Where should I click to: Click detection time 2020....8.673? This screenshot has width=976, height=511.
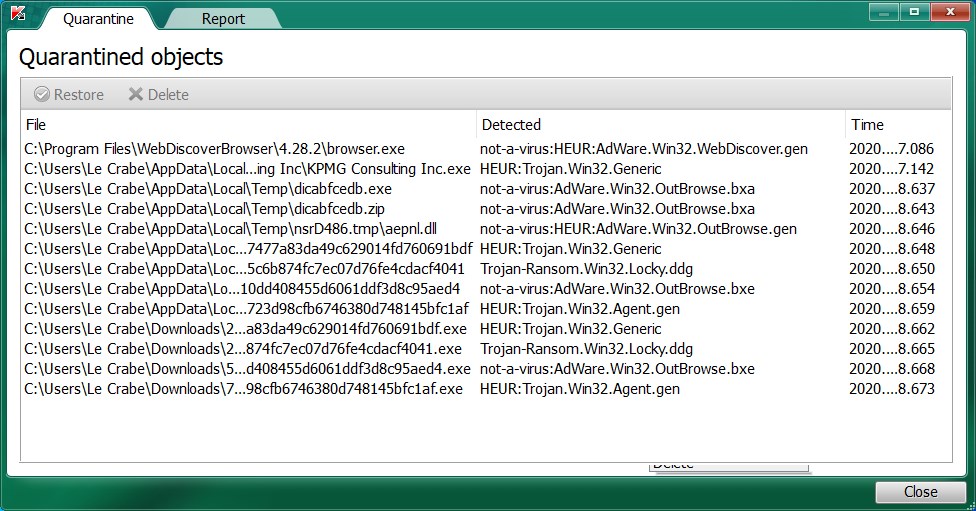pos(891,388)
